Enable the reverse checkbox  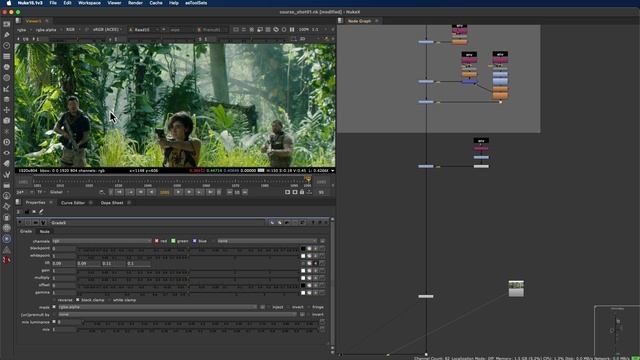click(x=54, y=300)
